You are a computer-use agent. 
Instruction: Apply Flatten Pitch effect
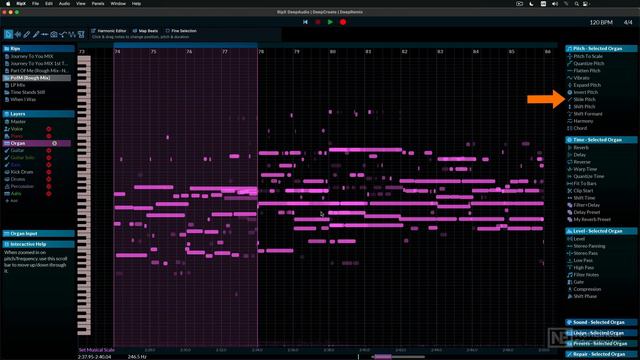[587, 71]
